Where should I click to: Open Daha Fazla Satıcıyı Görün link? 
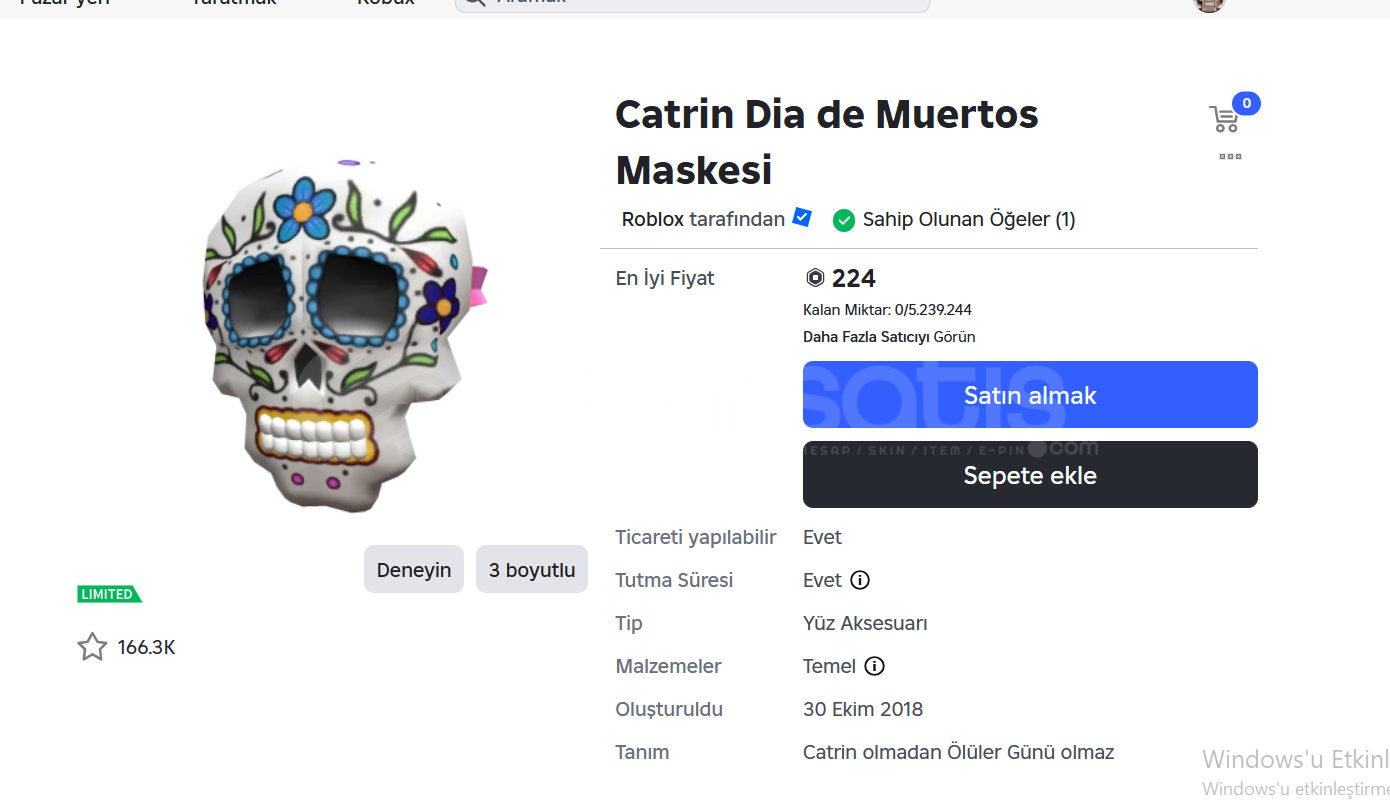tap(889, 337)
